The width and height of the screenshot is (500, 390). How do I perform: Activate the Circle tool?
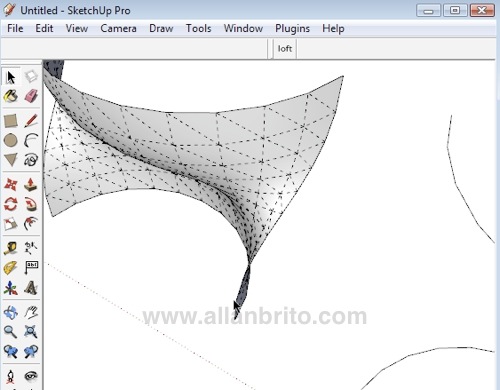point(11,140)
